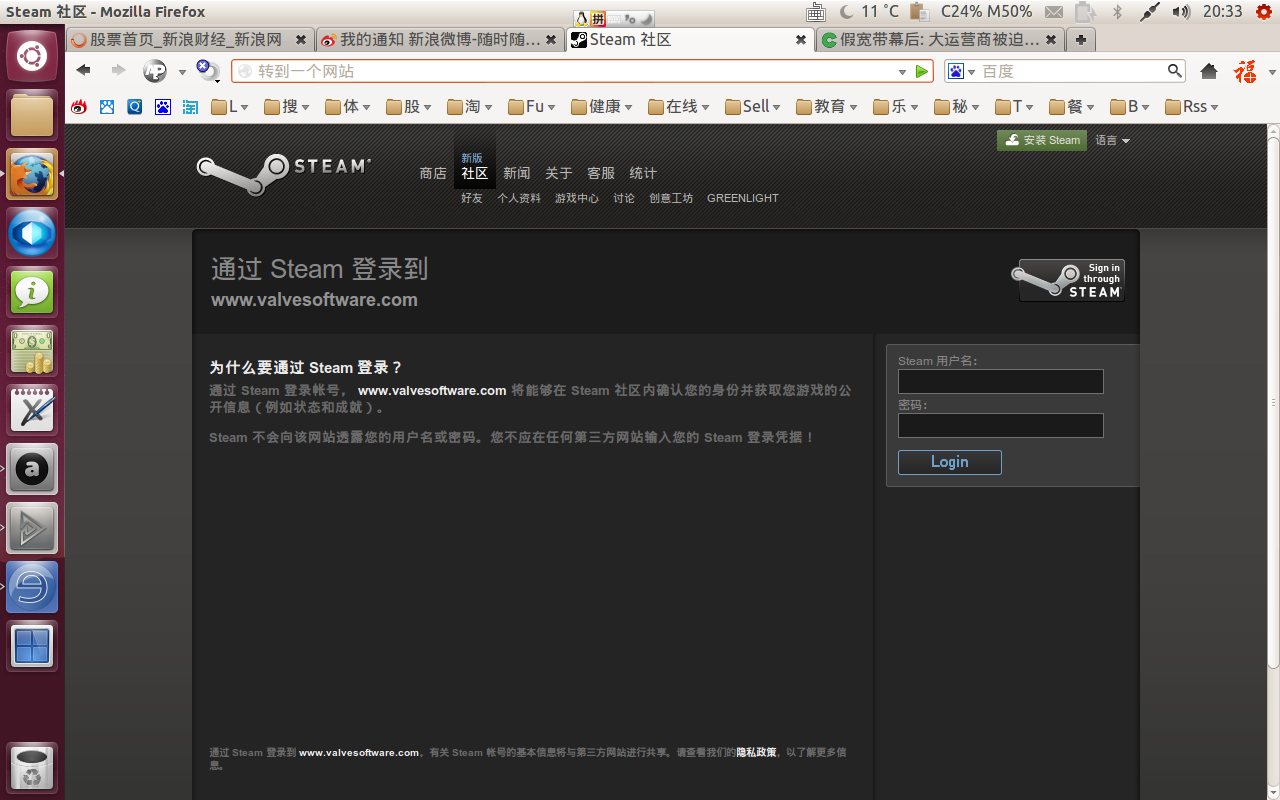The image size is (1280, 800).
Task: Expand the 在线 bookmarks folder
Action: pos(679,106)
